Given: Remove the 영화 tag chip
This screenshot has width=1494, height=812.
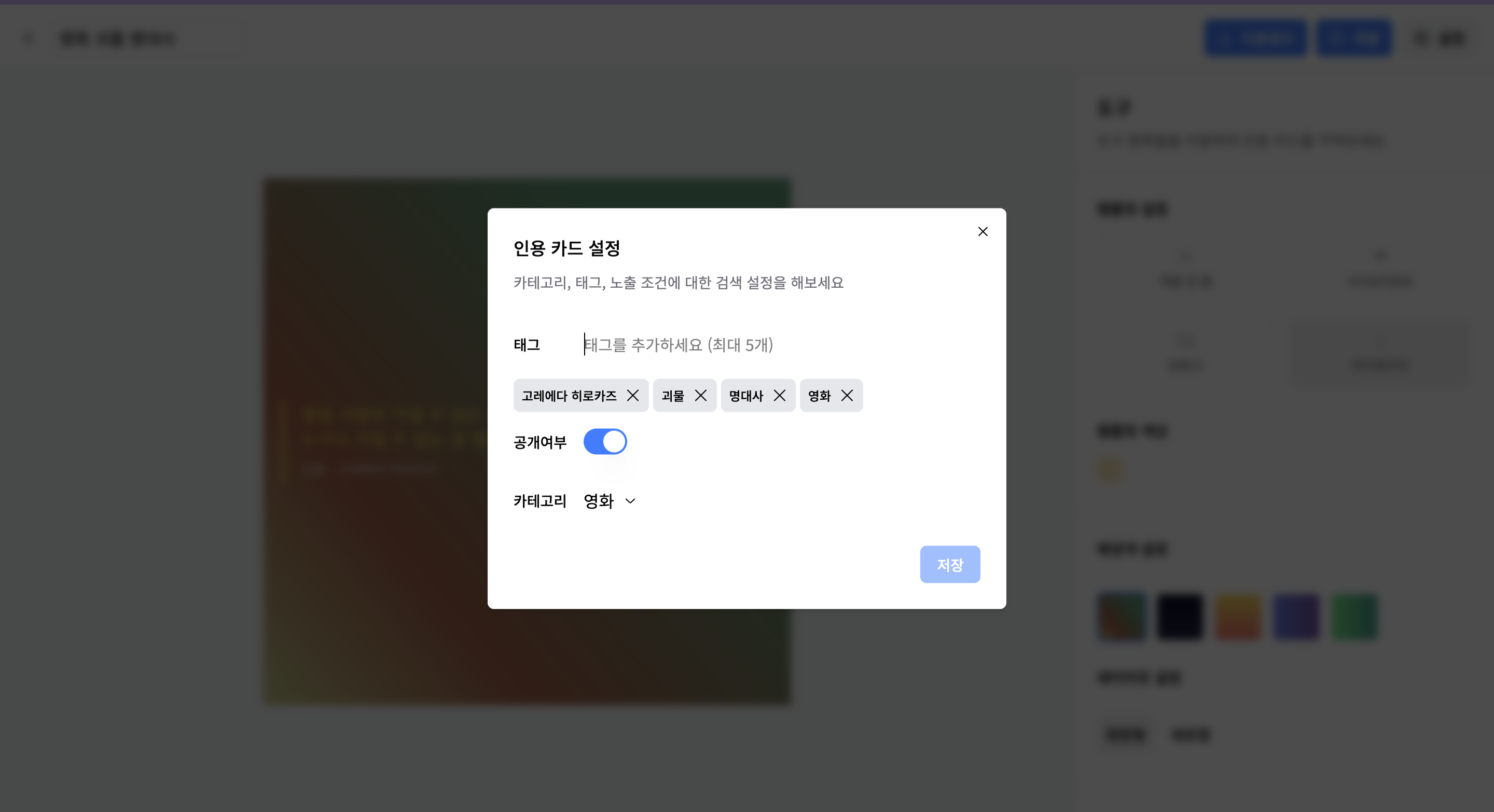Looking at the screenshot, I should (847, 395).
